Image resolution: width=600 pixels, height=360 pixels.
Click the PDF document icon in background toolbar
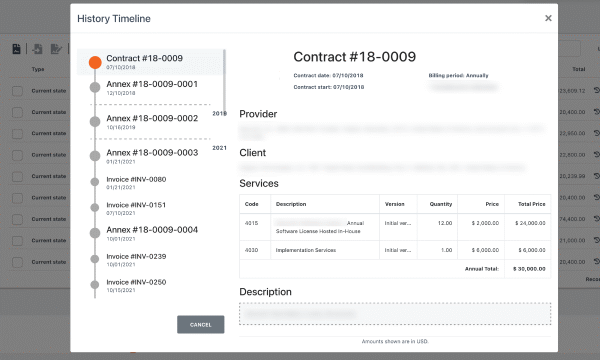(16, 49)
